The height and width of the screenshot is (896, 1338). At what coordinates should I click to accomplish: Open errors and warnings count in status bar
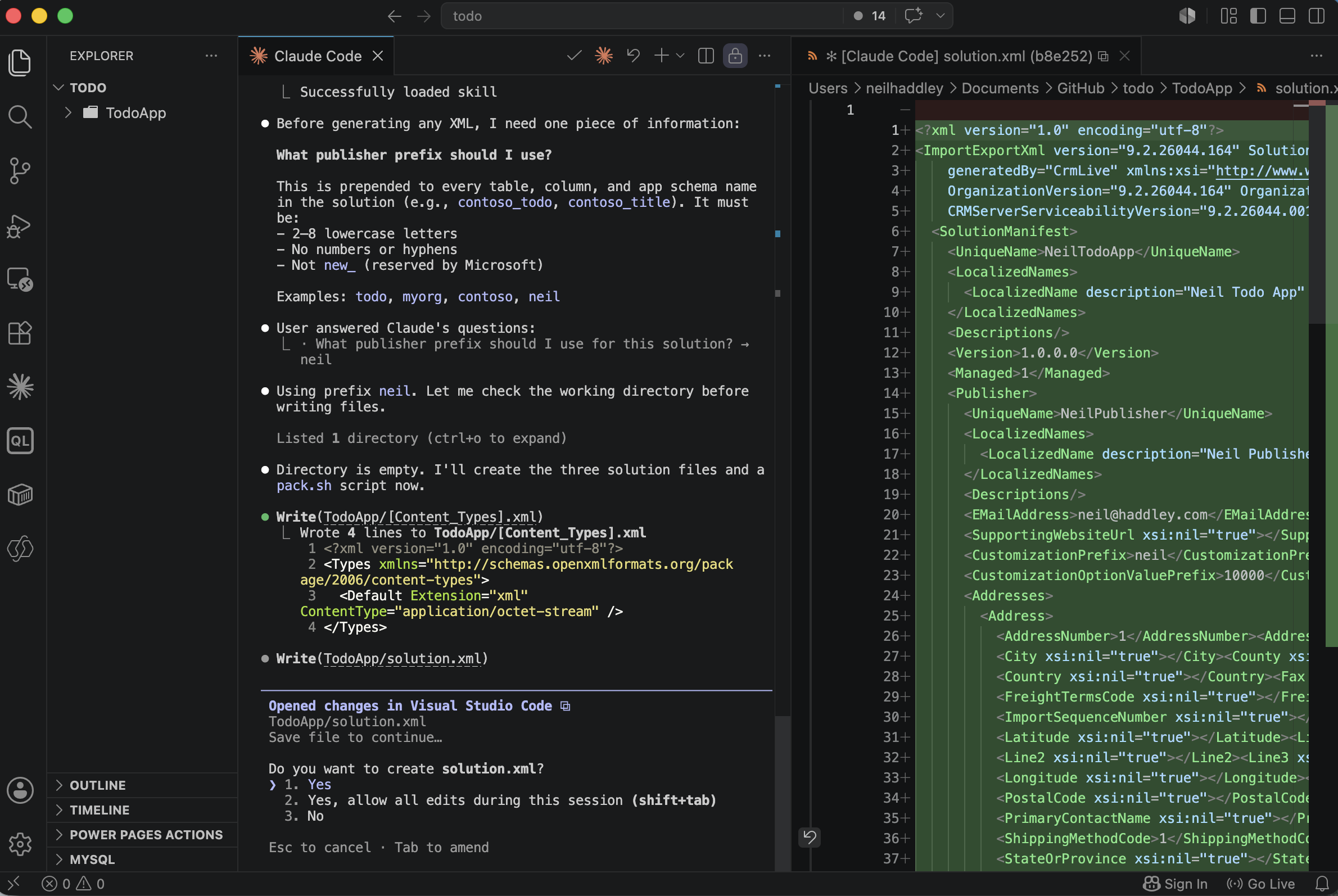coord(73,884)
